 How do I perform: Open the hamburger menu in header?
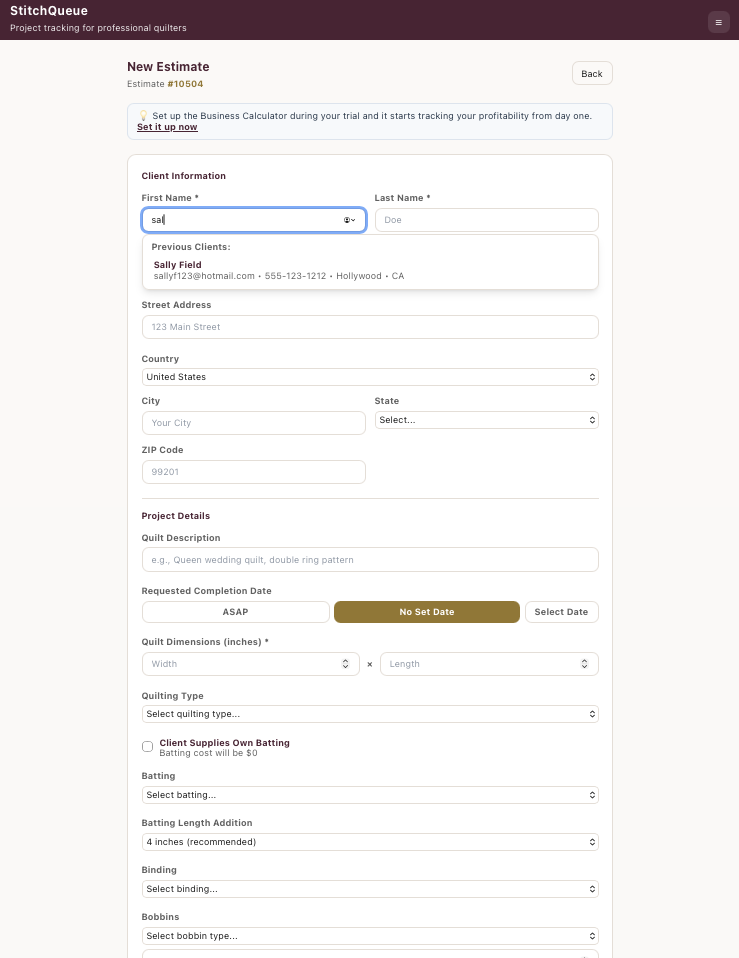(x=718, y=23)
